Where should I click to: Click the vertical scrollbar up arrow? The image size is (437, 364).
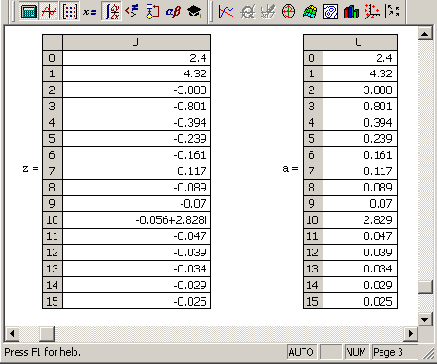[x=425, y=33]
